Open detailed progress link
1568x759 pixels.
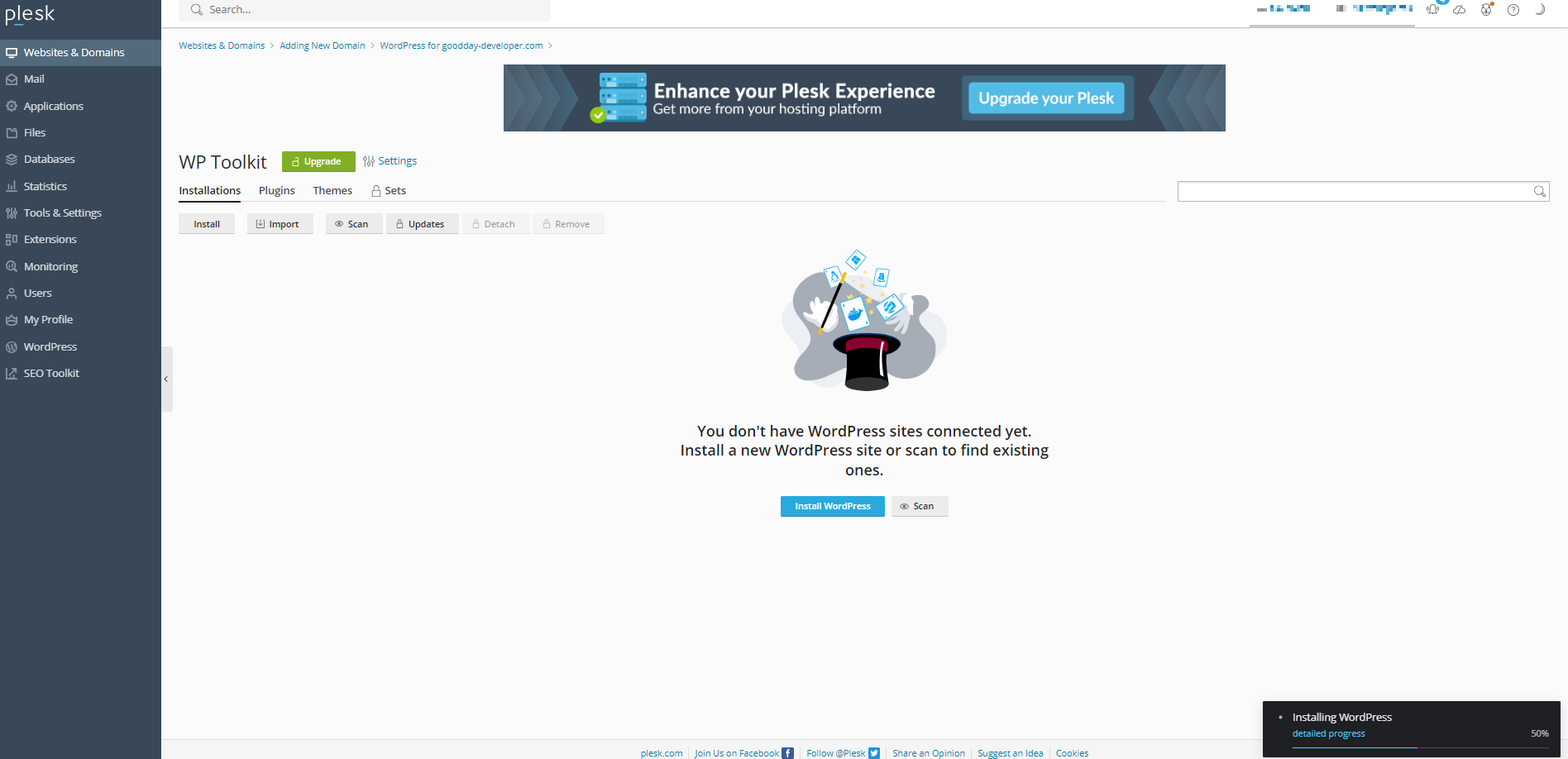(1328, 734)
